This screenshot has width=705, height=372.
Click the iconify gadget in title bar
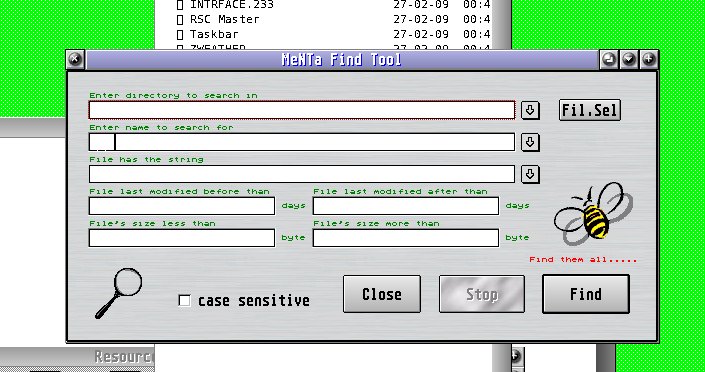coord(609,59)
